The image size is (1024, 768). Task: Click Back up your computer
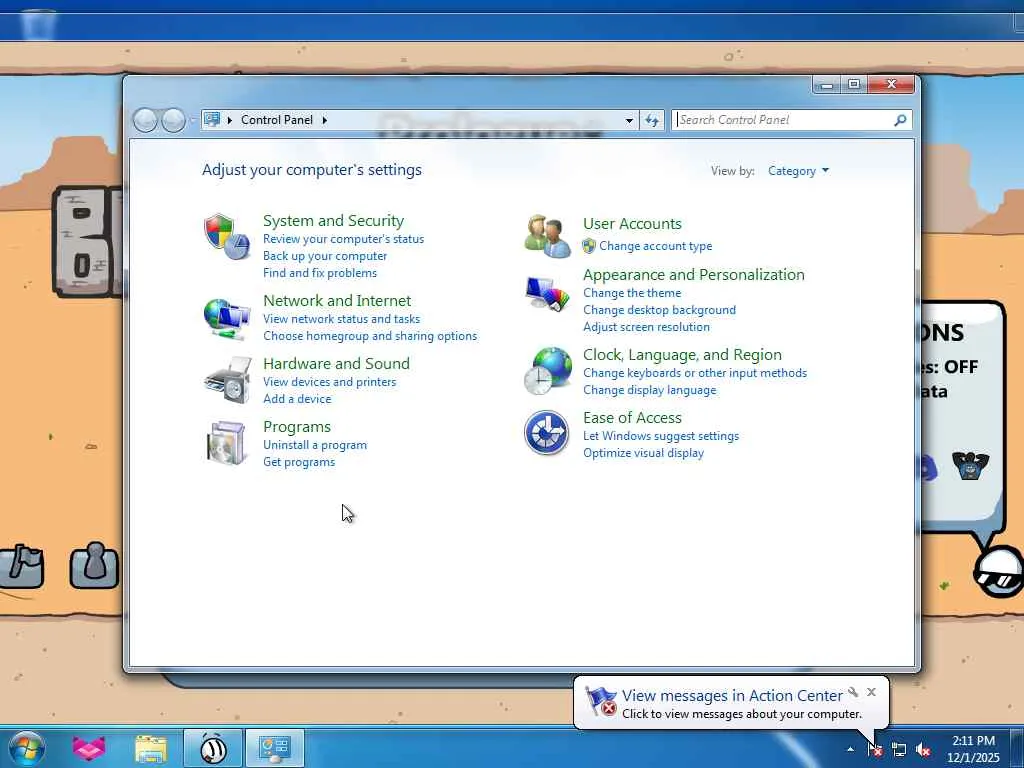[325, 256]
